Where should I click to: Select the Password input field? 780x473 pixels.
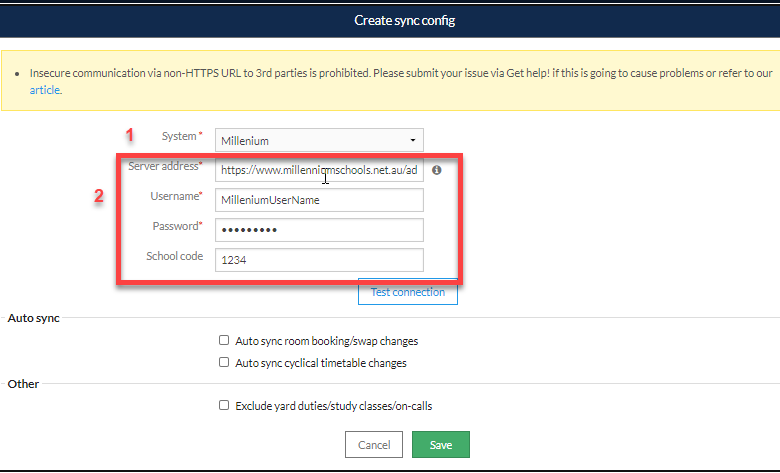point(319,230)
